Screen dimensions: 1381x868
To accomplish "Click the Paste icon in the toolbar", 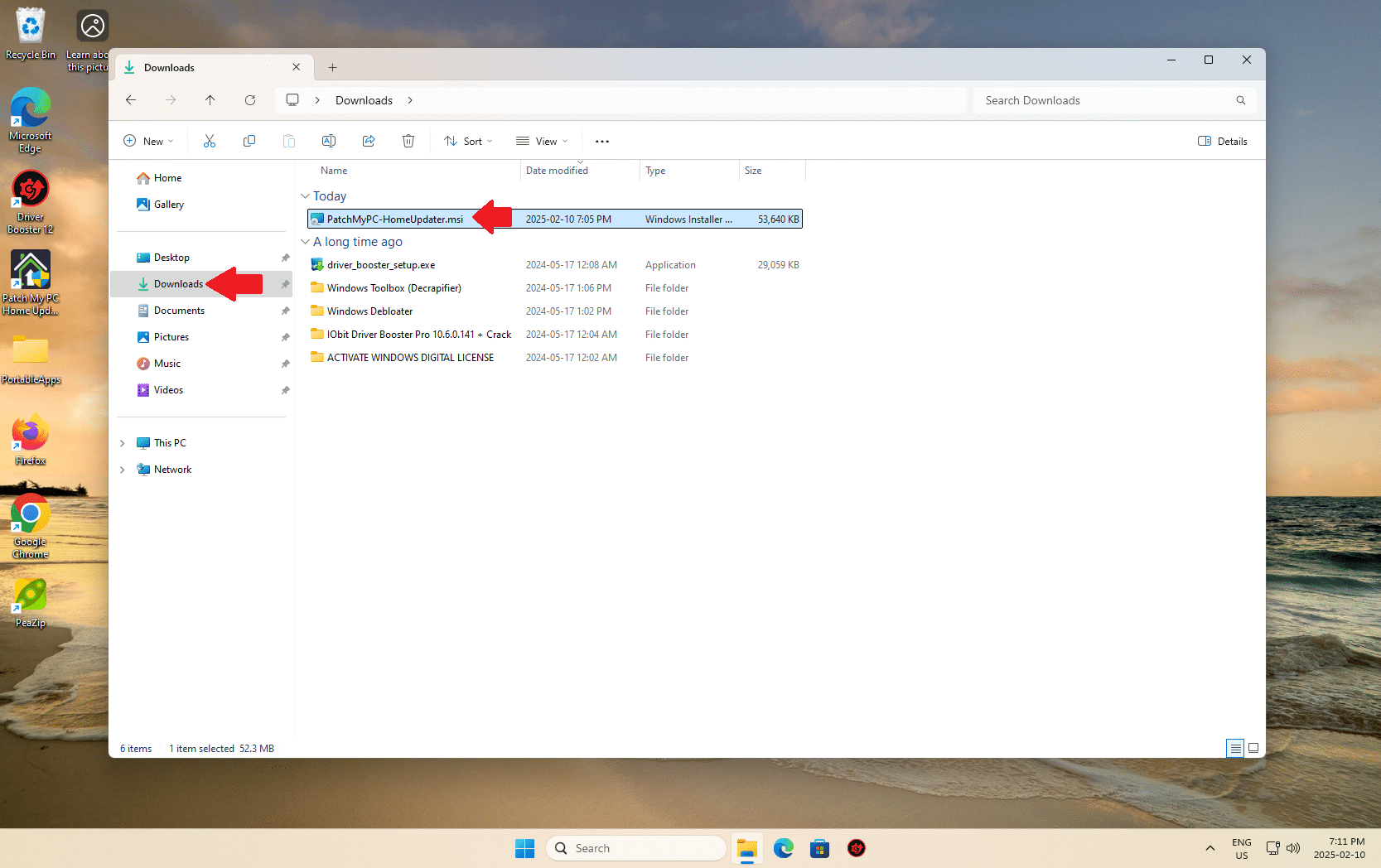I will pos(288,140).
